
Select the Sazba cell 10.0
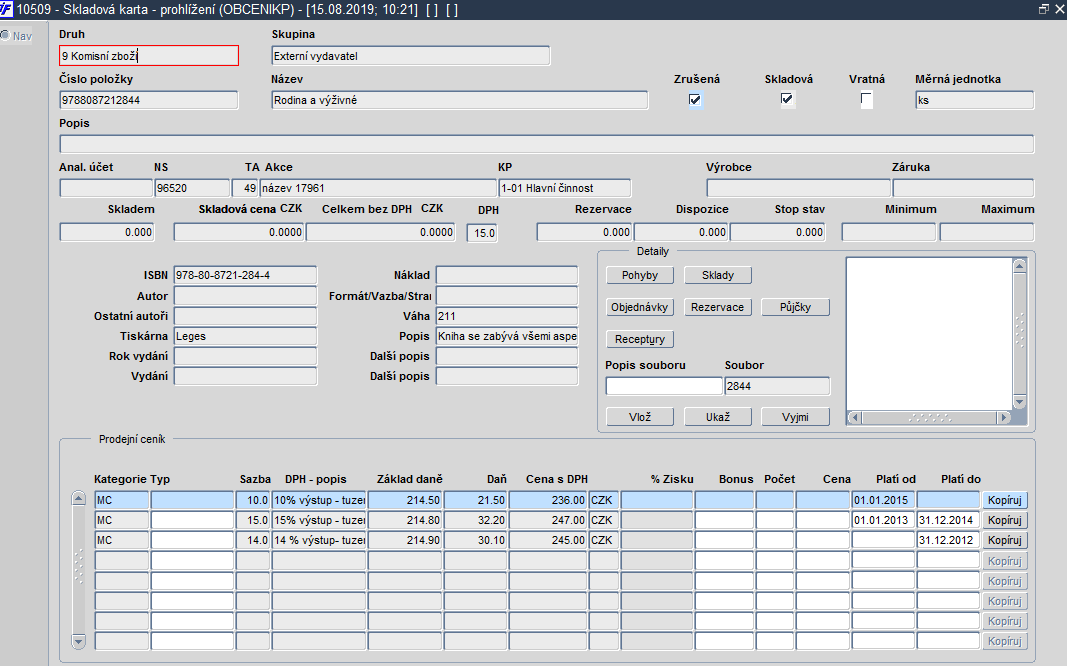coord(252,500)
